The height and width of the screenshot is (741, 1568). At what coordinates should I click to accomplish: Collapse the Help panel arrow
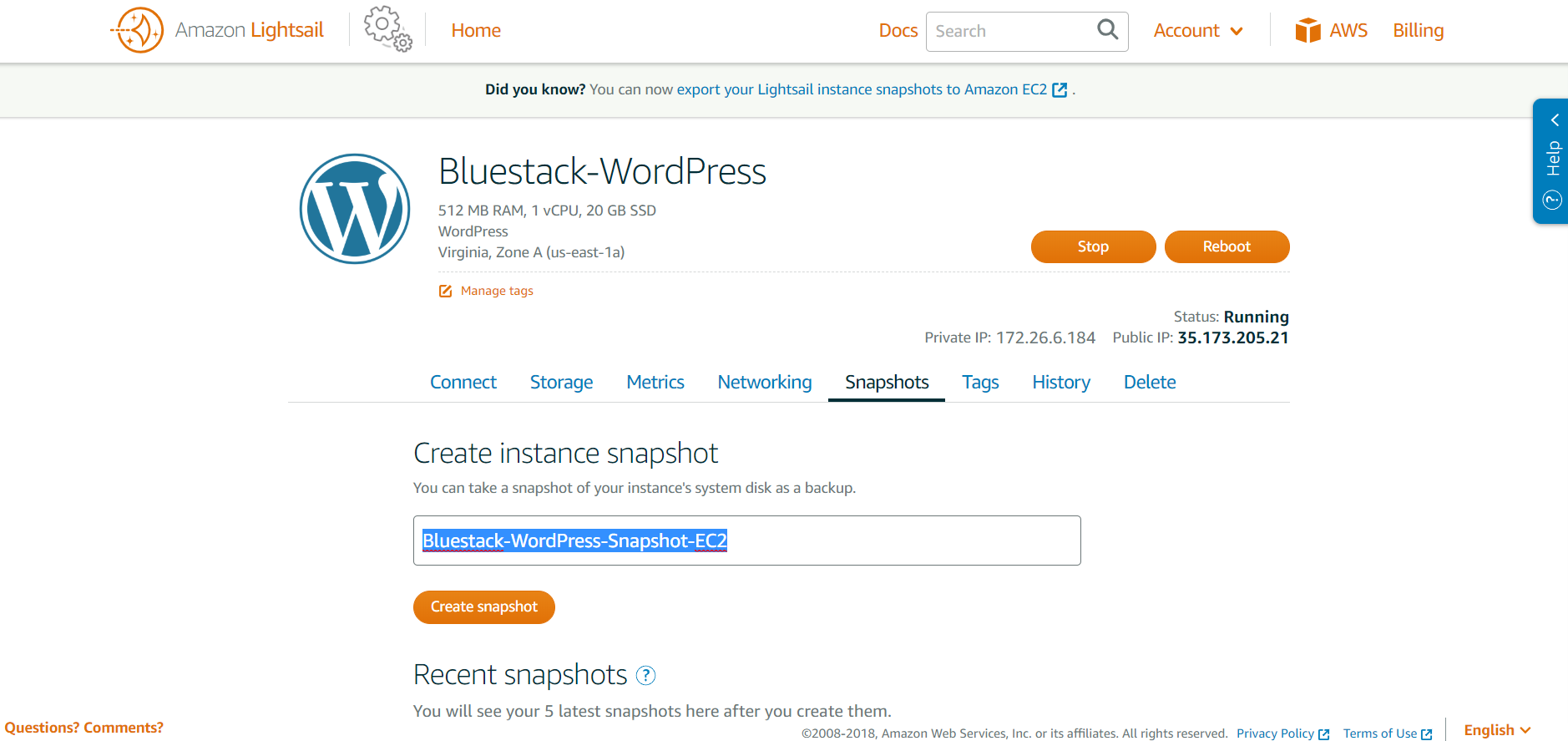pos(1555,120)
